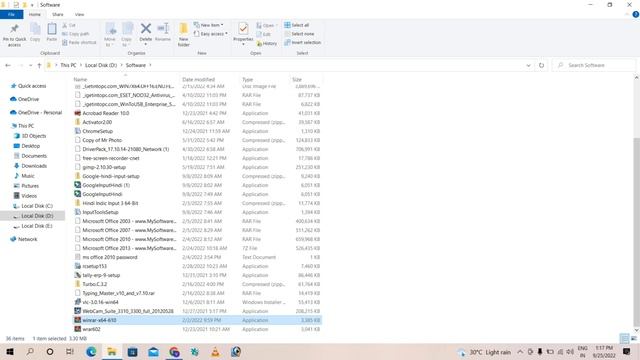The image size is (640, 360).
Task: Open VLC cone icon on taskbar
Action: click(215, 351)
